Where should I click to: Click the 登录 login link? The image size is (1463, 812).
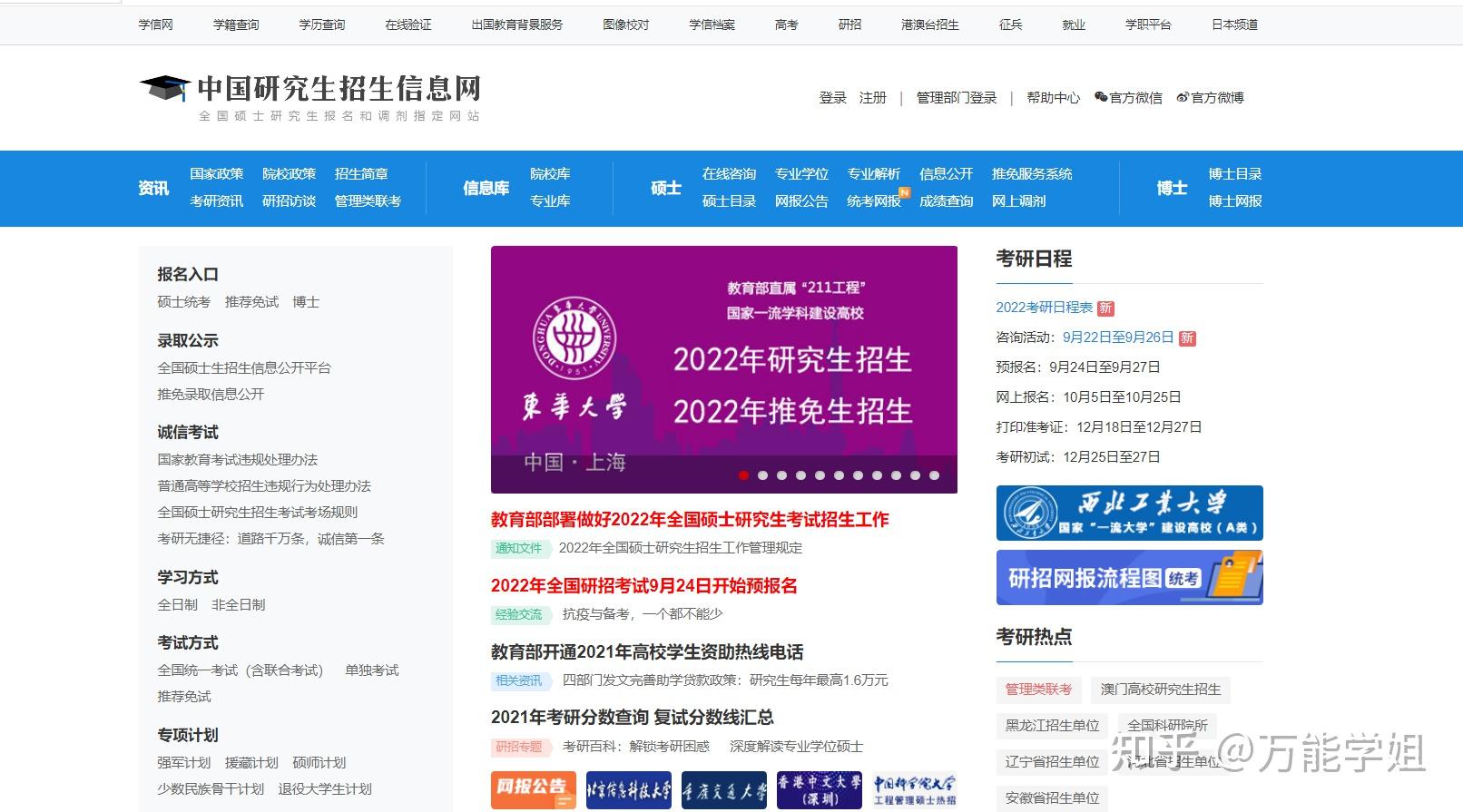tap(832, 97)
